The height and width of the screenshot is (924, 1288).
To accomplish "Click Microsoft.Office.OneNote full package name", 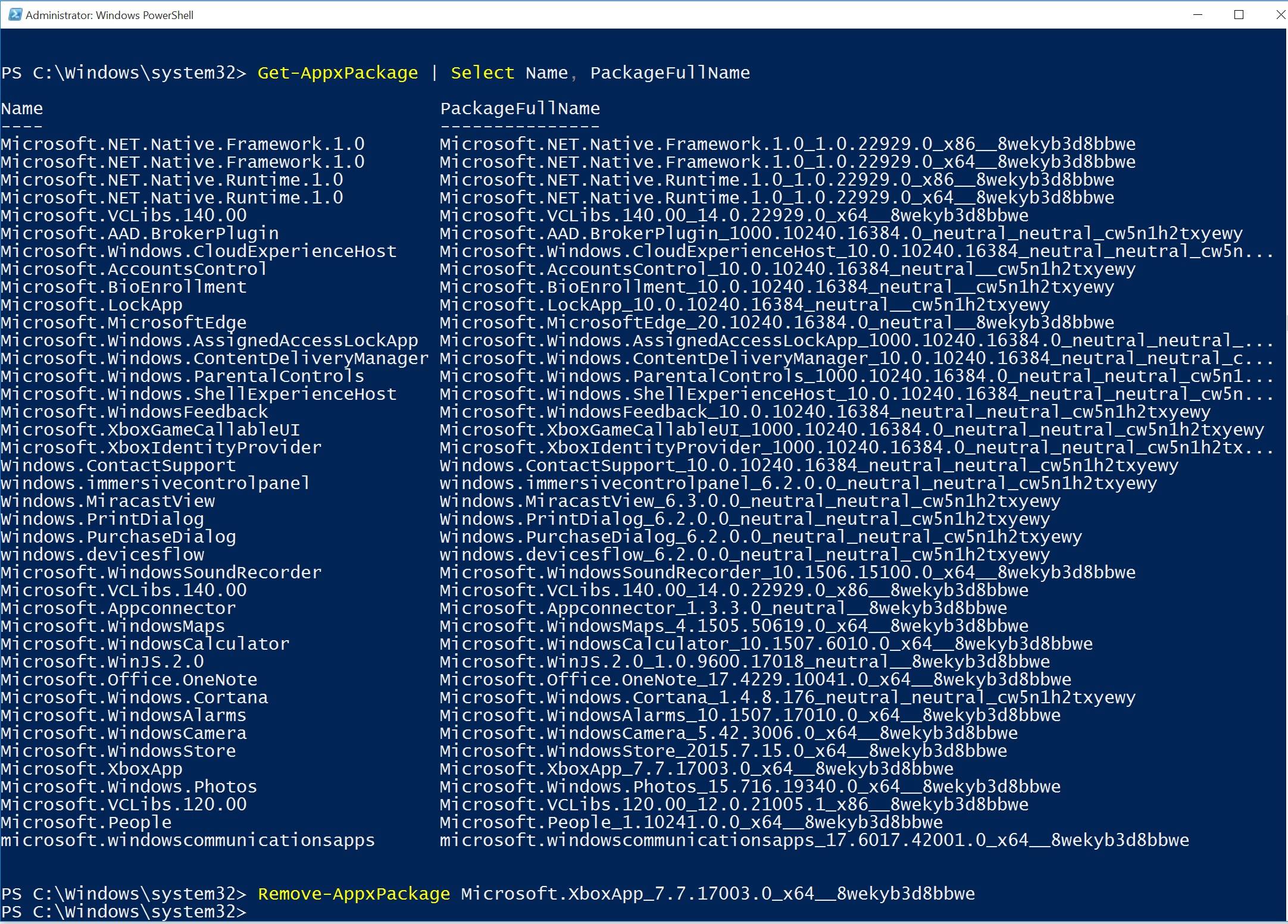I will (x=755, y=679).
